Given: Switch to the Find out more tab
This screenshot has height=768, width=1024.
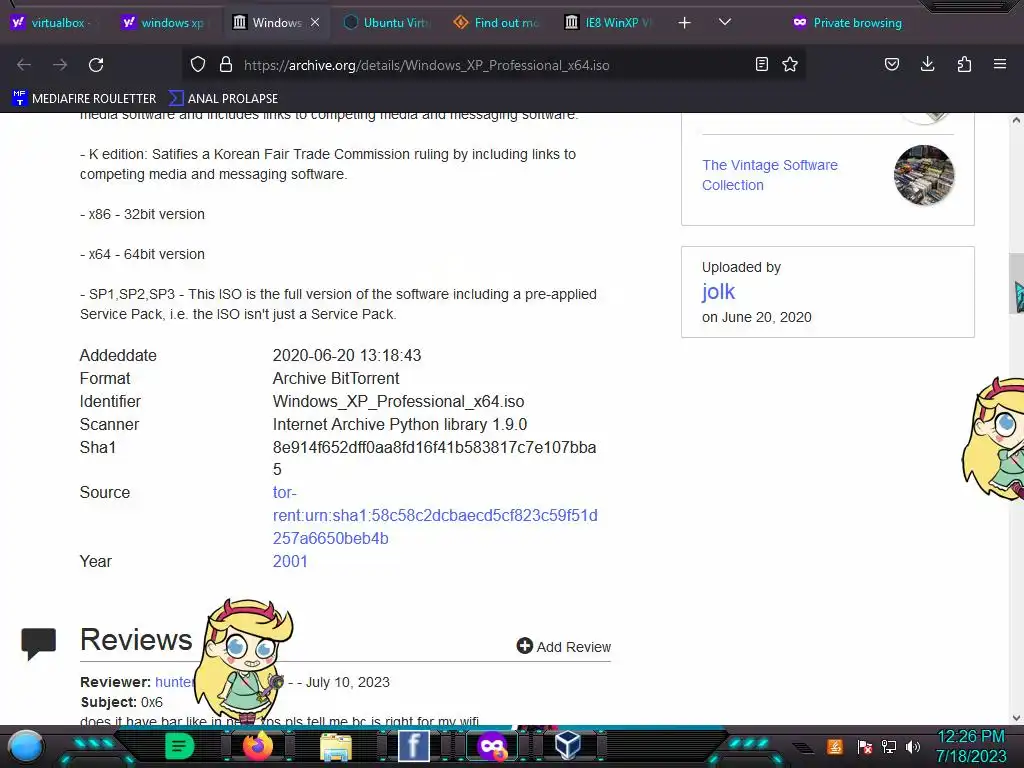Looking at the screenshot, I should (x=498, y=23).
